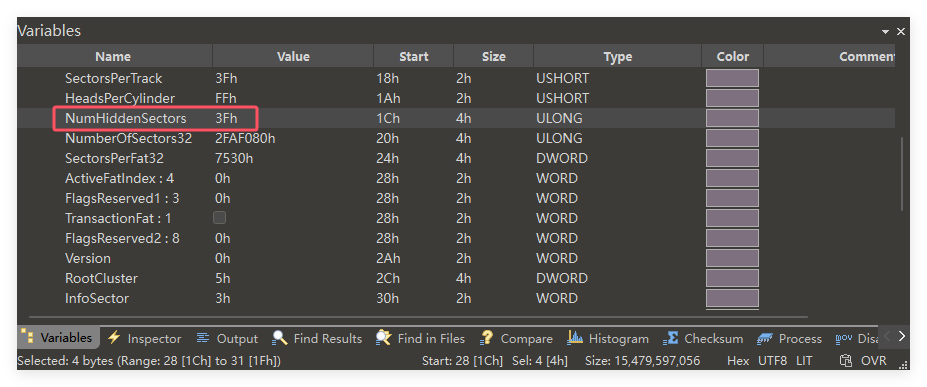Click UTF8 encoding in status bar
927x387 pixels.
pyautogui.click(x=773, y=360)
